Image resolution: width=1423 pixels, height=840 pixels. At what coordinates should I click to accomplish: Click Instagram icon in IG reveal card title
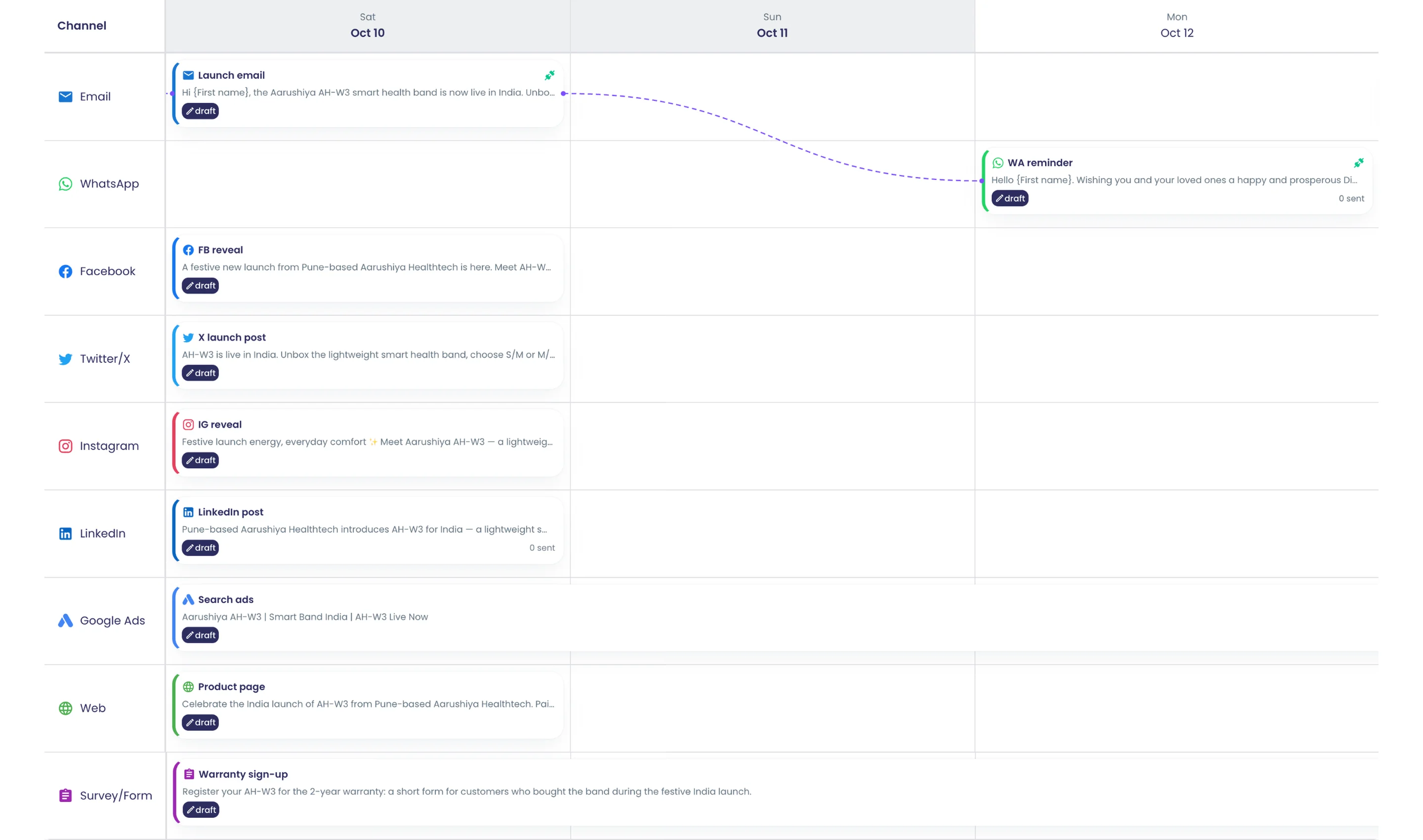[x=188, y=424]
